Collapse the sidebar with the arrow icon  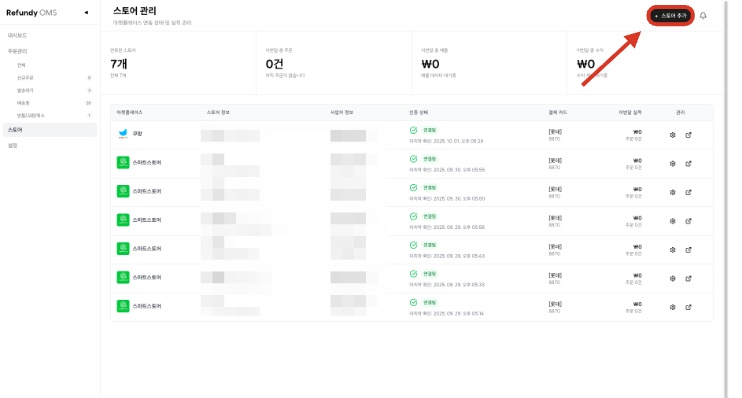(86, 13)
